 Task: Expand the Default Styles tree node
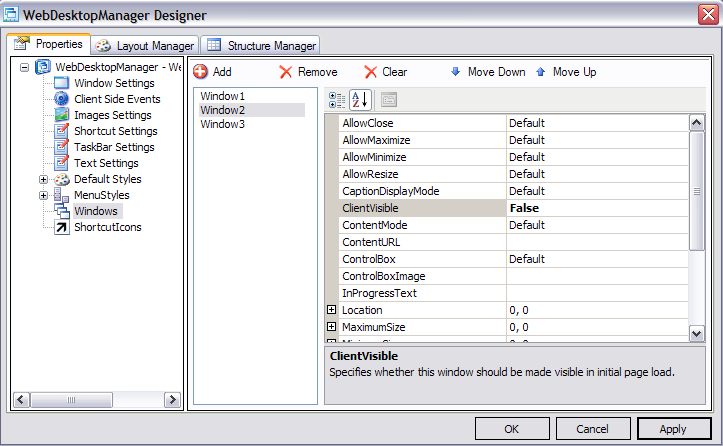coord(44,179)
